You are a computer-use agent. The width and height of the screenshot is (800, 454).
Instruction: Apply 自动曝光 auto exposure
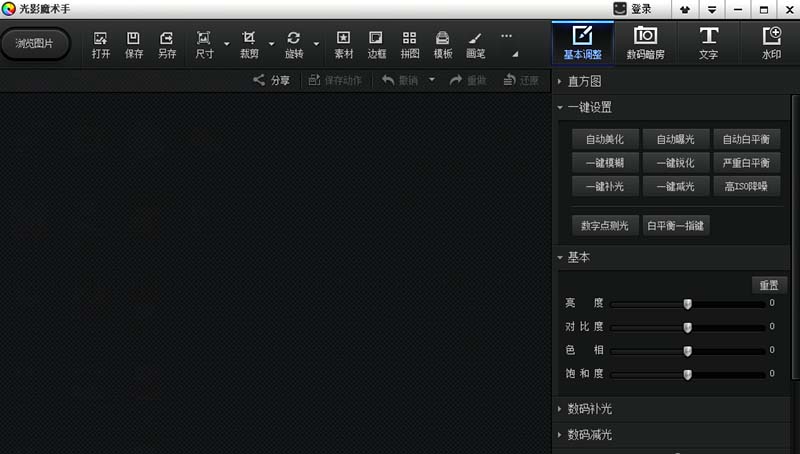pos(676,139)
